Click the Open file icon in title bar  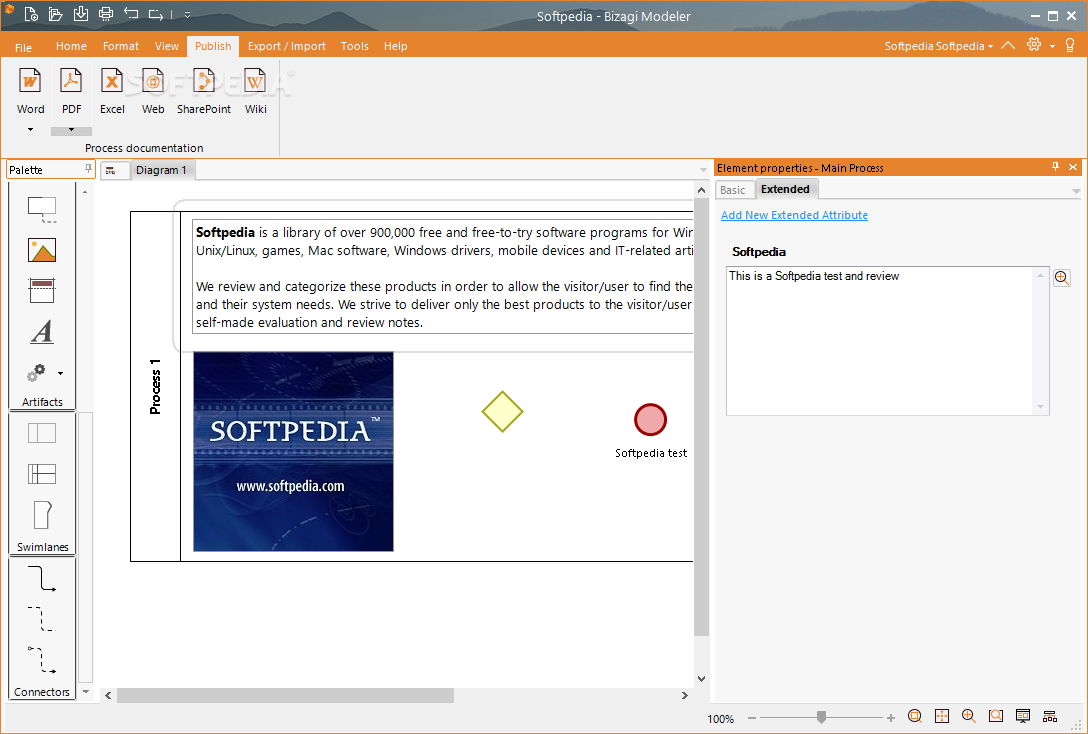56,14
